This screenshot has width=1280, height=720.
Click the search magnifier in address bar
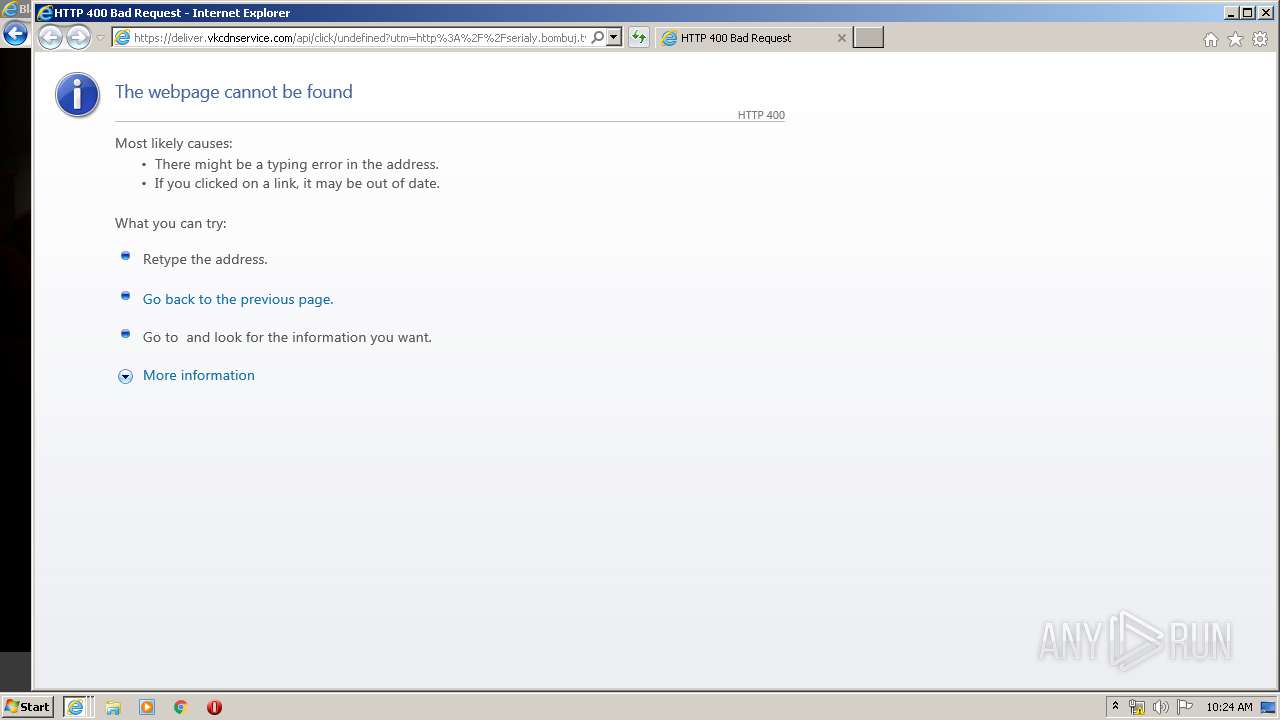pos(598,38)
